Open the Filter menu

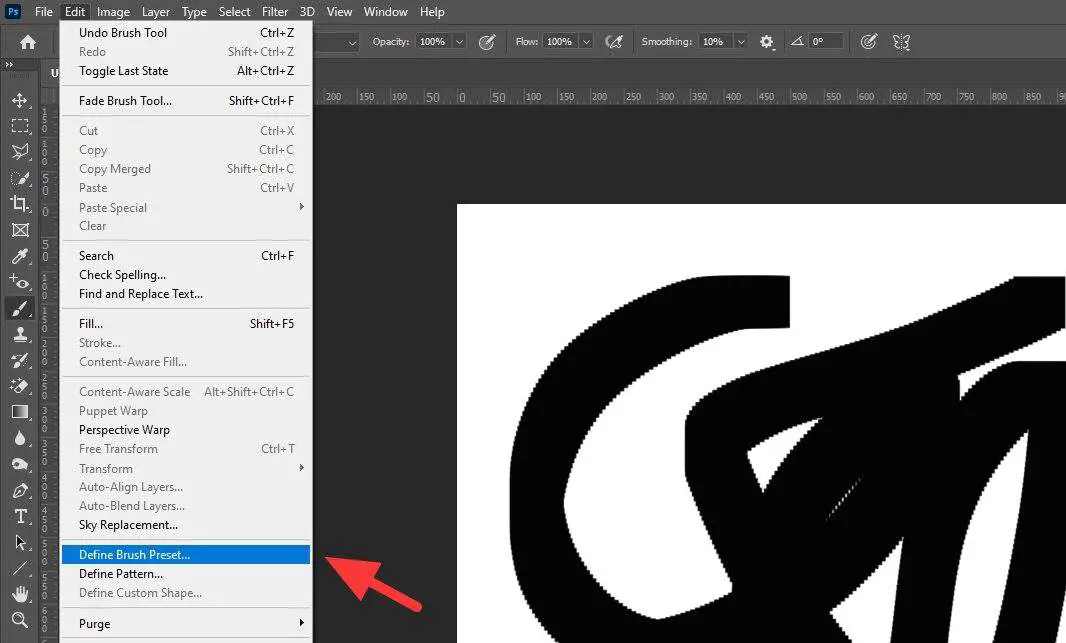pos(275,11)
